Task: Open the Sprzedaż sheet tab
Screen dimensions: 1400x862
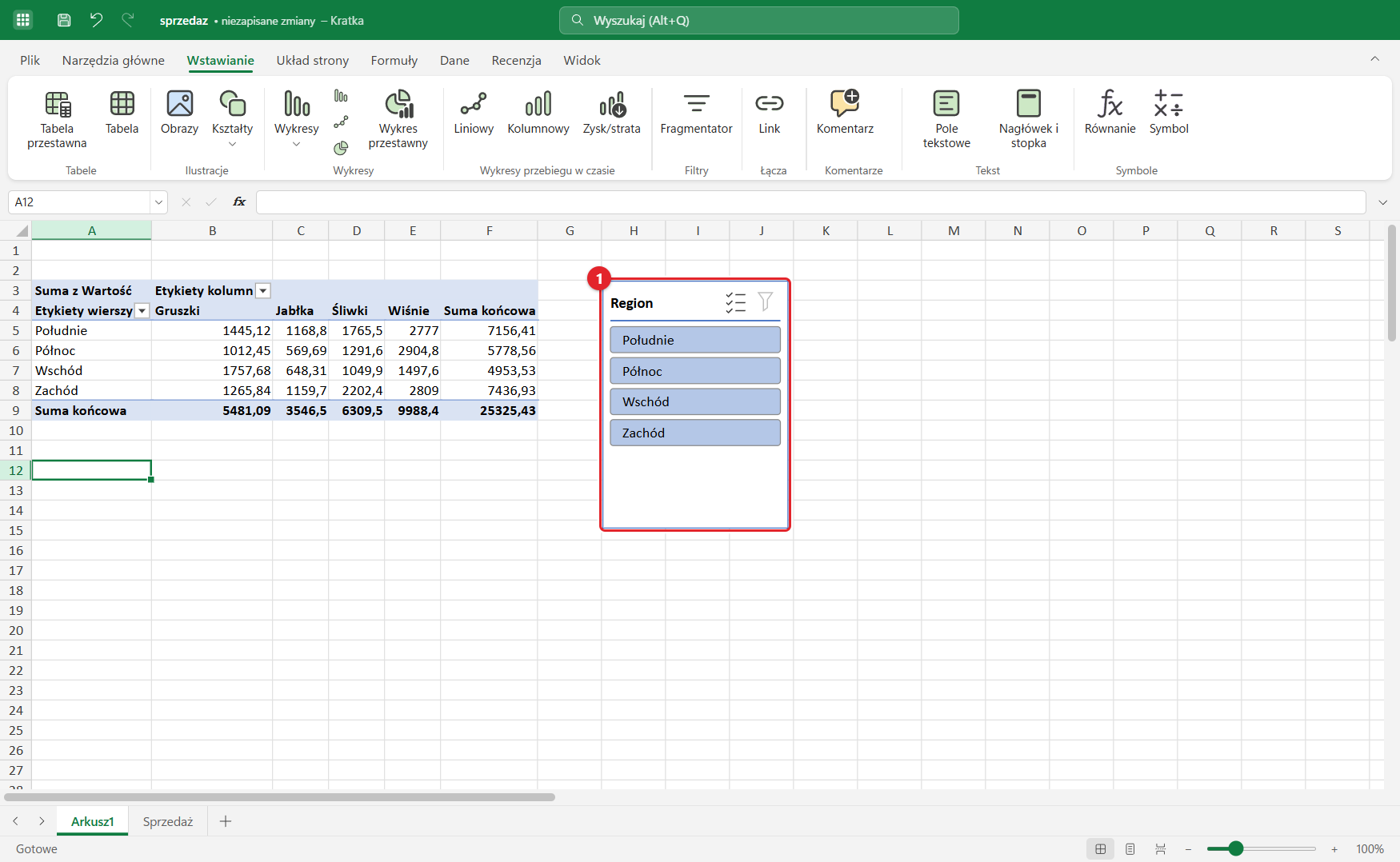Action: tap(168, 822)
